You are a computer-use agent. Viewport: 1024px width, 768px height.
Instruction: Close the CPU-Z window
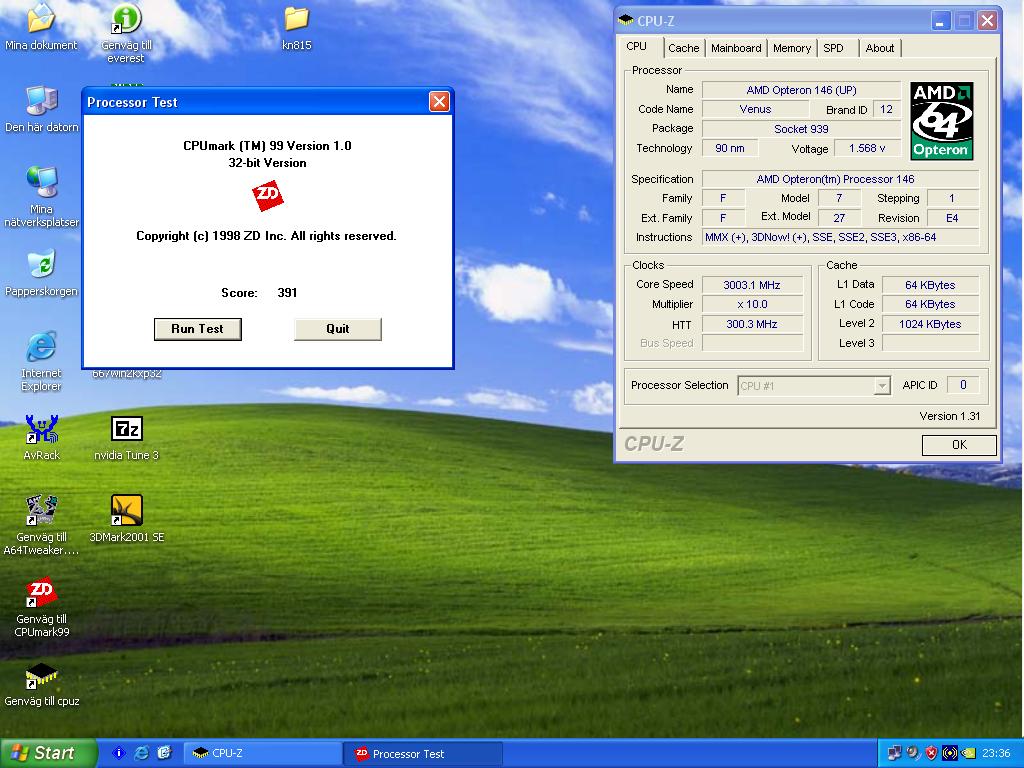point(987,21)
